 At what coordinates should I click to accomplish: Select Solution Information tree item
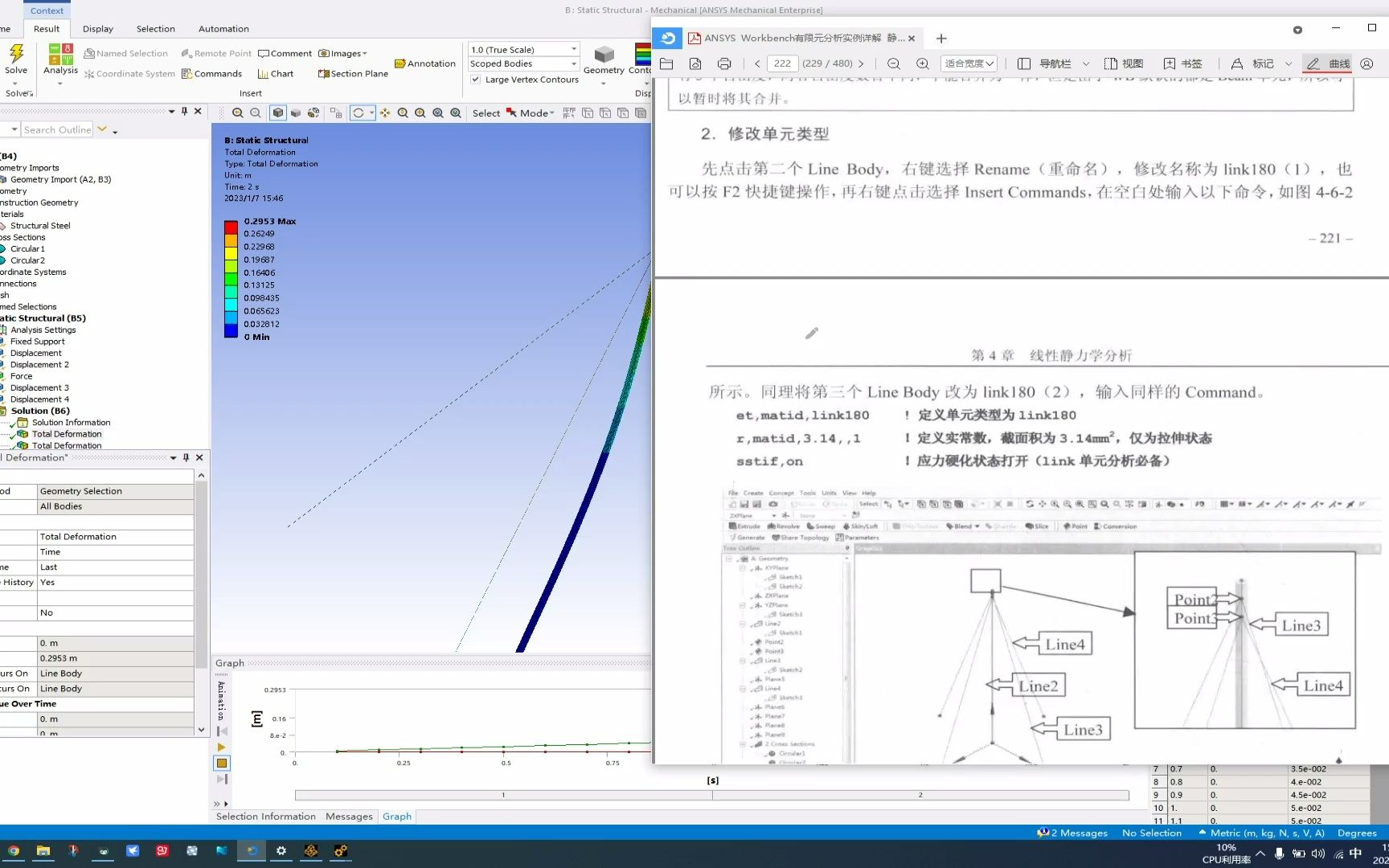(x=71, y=422)
